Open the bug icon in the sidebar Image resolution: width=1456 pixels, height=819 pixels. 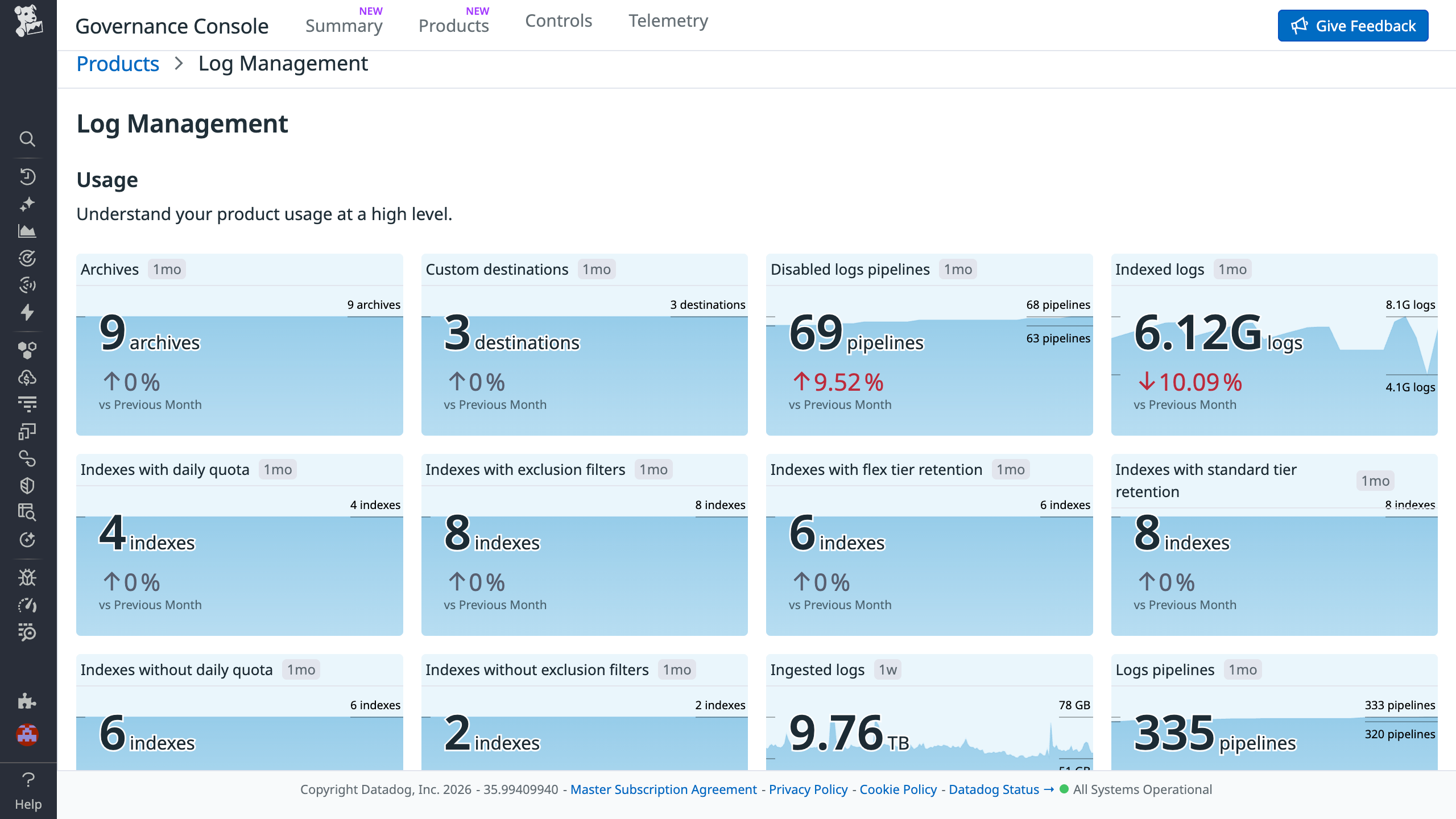[27, 577]
